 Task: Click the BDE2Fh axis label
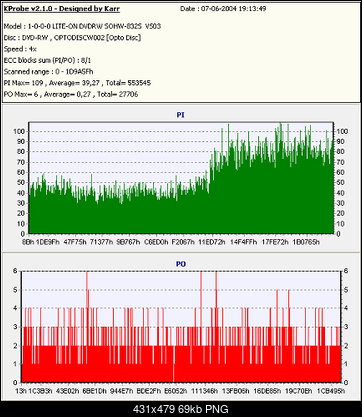[149, 391]
